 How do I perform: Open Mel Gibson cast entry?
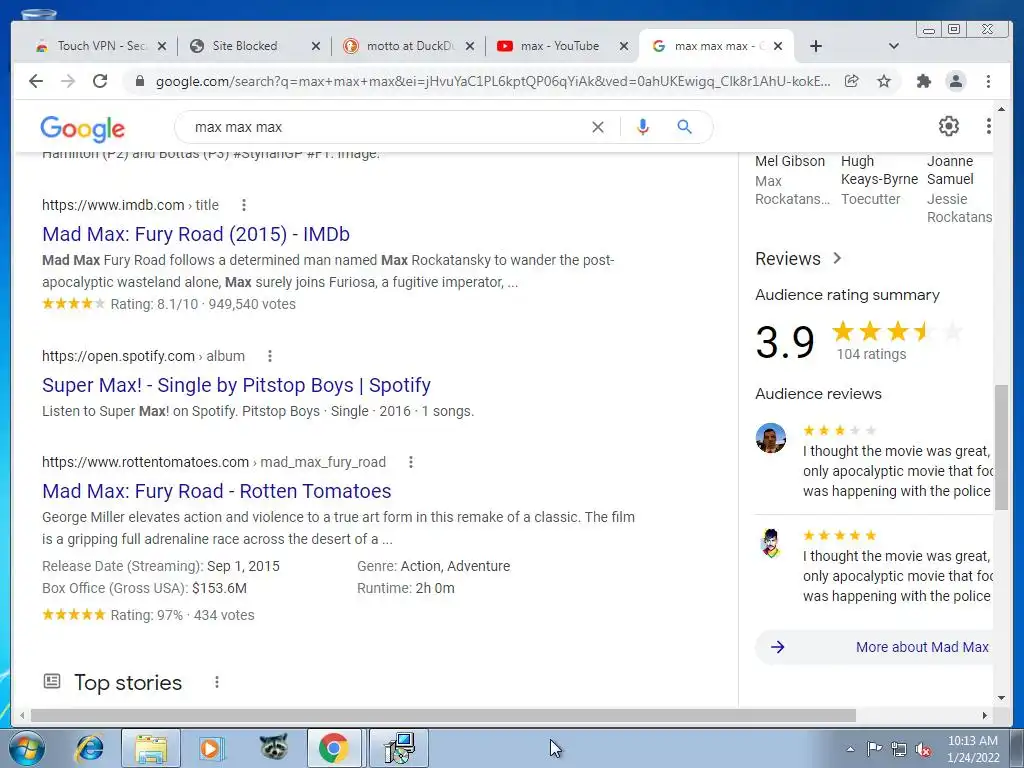(792, 180)
